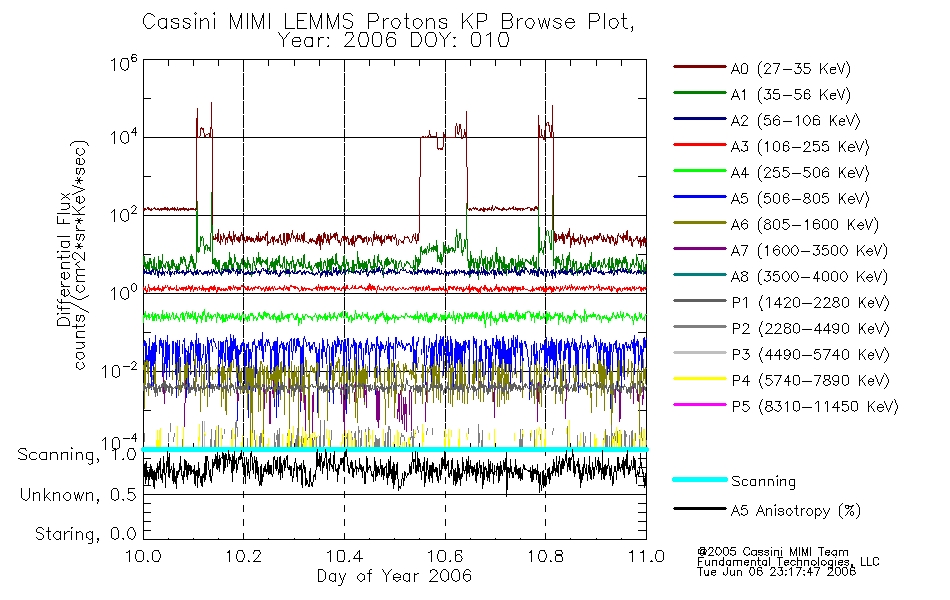
Task: Click the red A3 legend line
Action: point(700,145)
